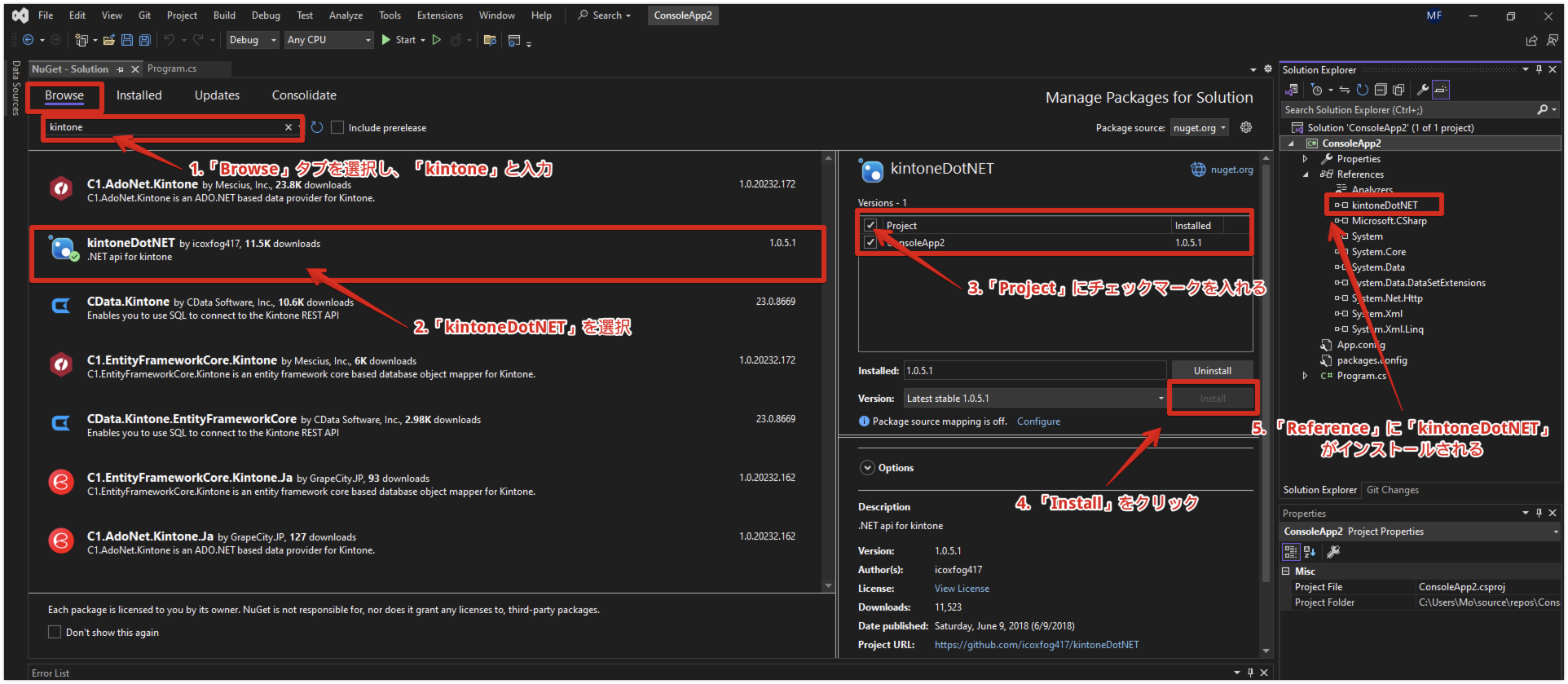
Task: Click the package list vertical scrollbar
Action: (828, 371)
